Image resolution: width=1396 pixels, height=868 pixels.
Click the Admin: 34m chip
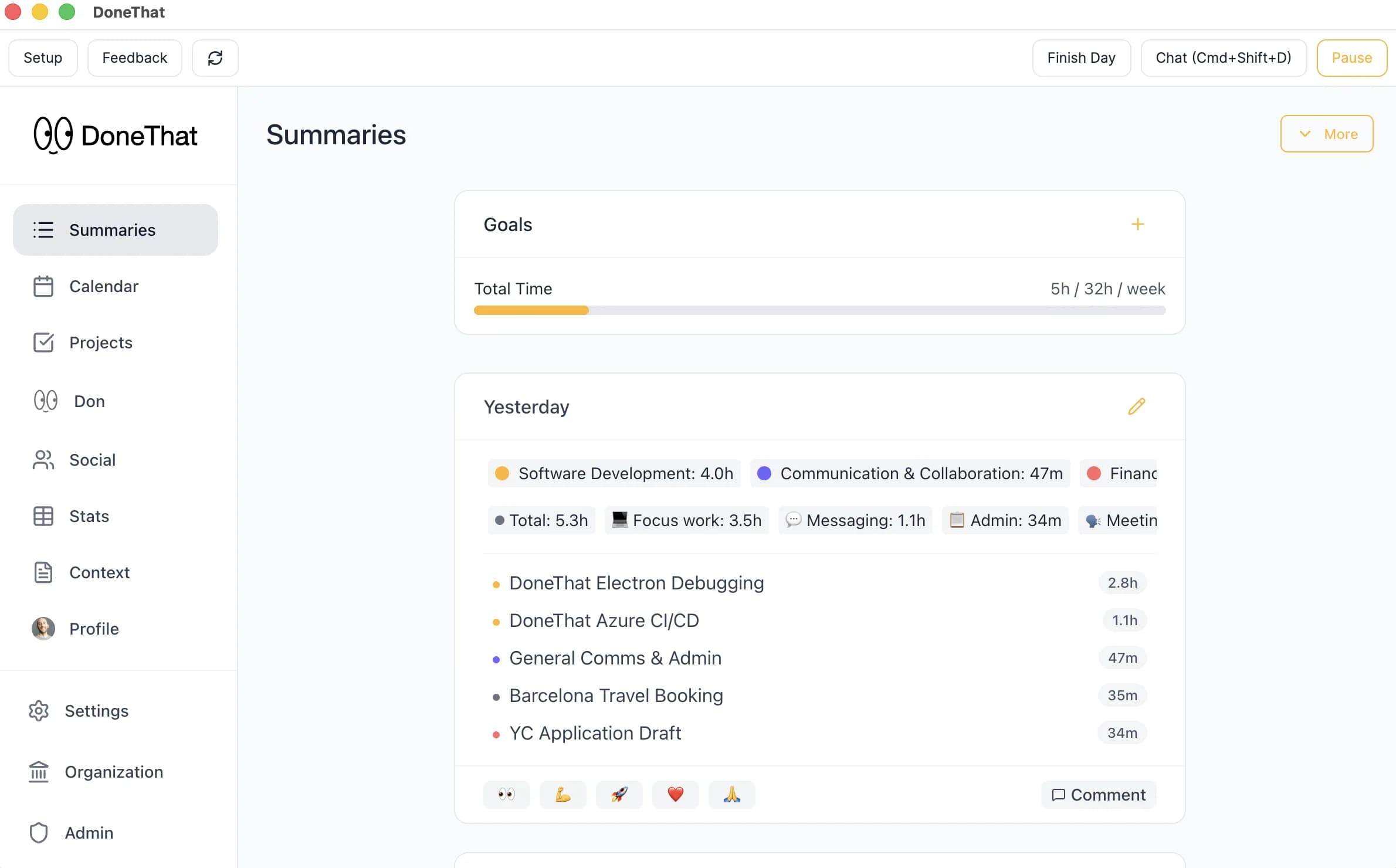[x=1005, y=520]
